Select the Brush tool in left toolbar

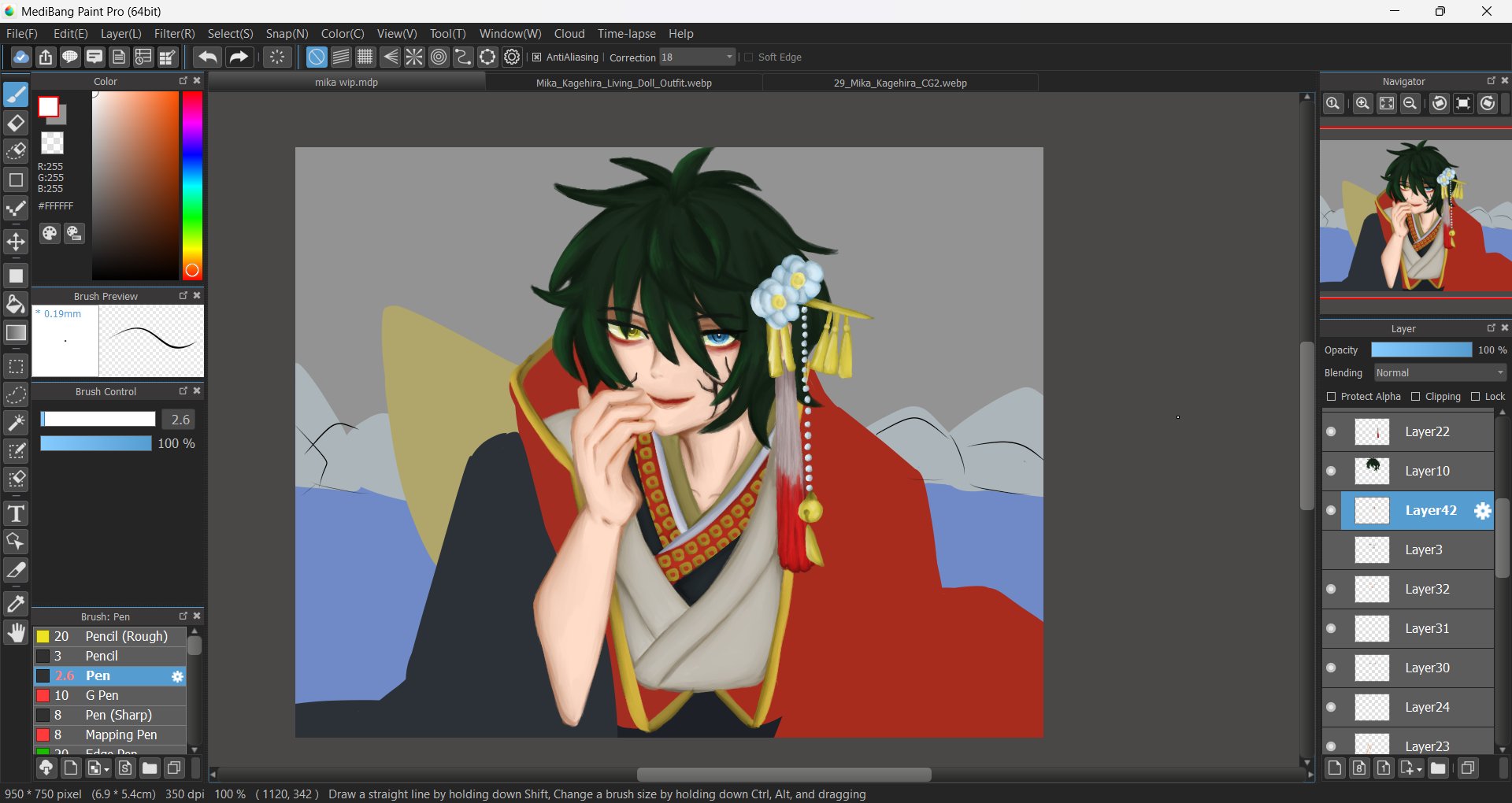[16, 94]
